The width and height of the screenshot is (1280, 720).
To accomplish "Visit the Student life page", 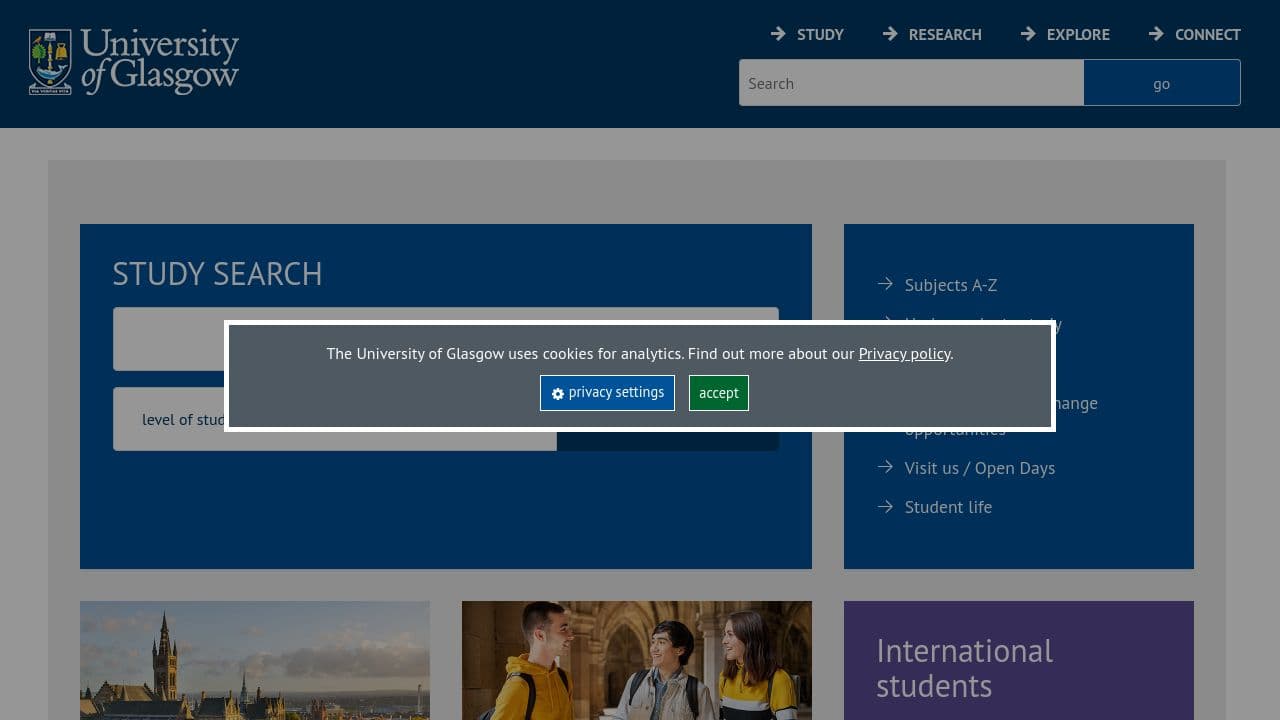I will 948,506.
